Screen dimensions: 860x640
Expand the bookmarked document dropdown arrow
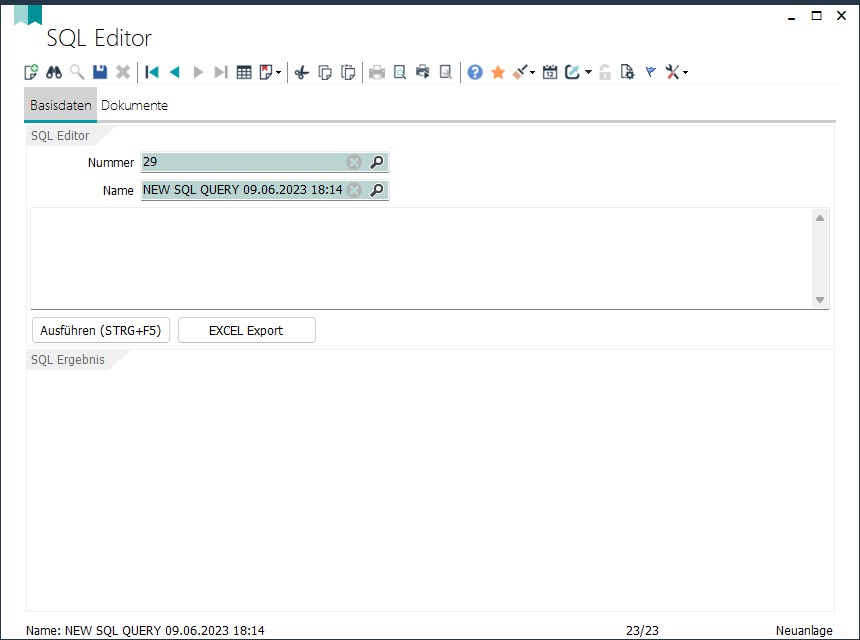pos(279,72)
